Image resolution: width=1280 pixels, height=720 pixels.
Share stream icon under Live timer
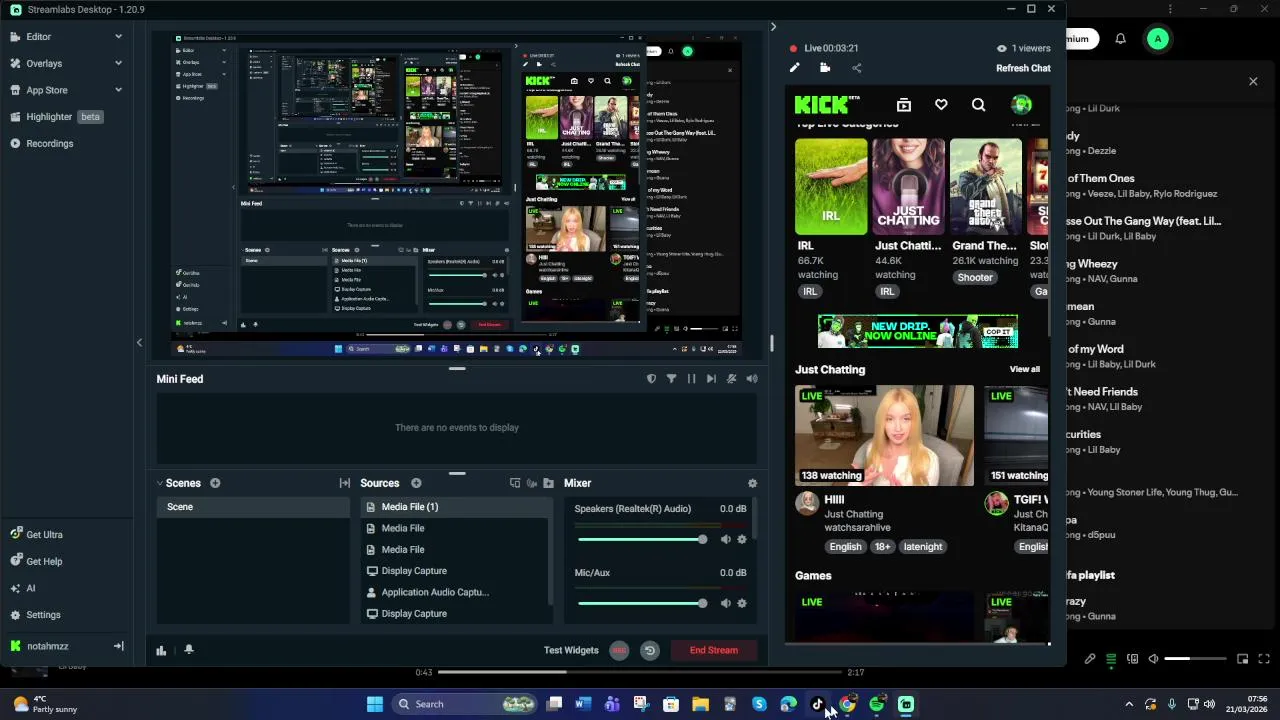tap(856, 68)
